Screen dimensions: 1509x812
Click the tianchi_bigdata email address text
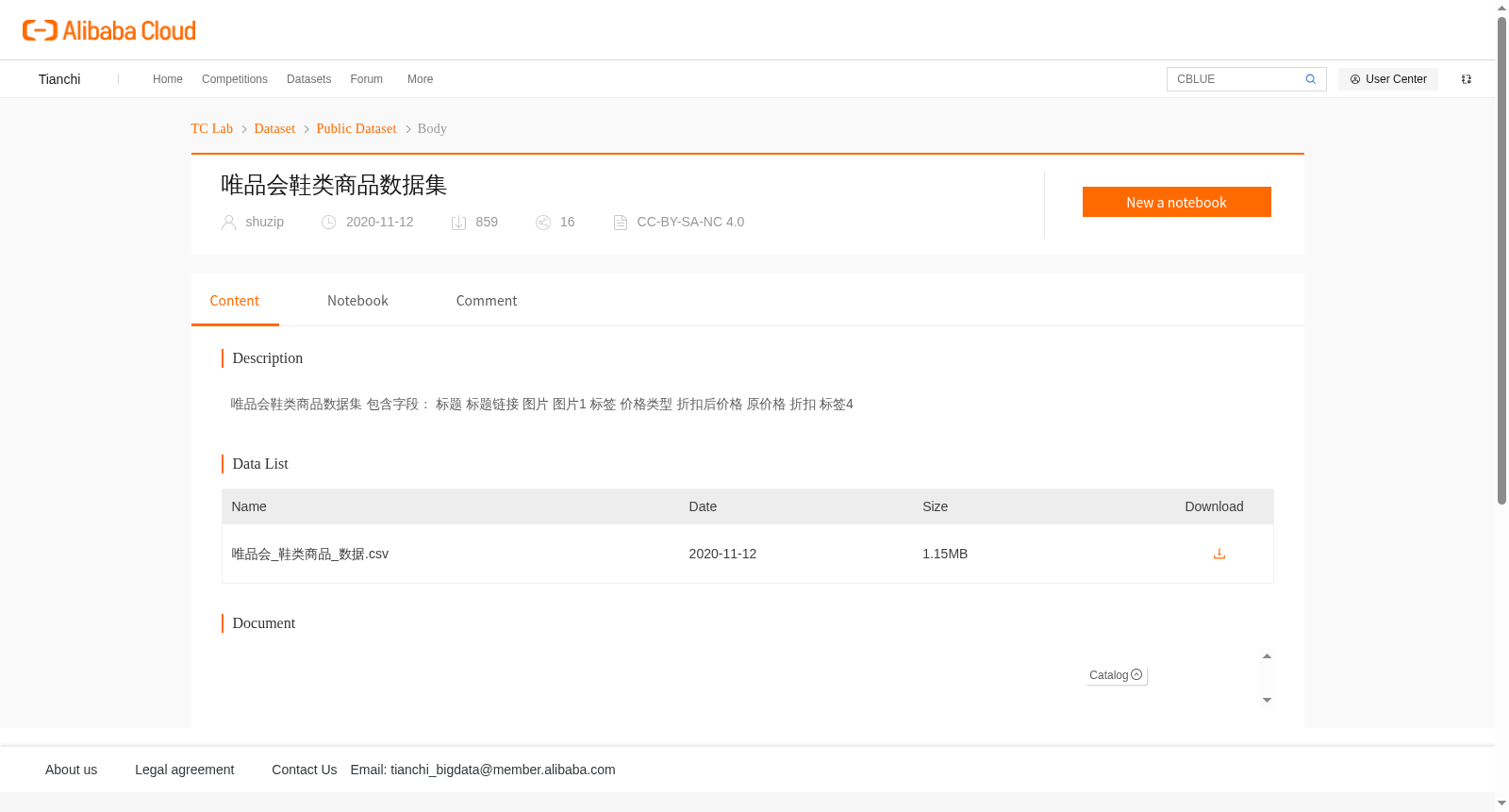click(x=503, y=770)
